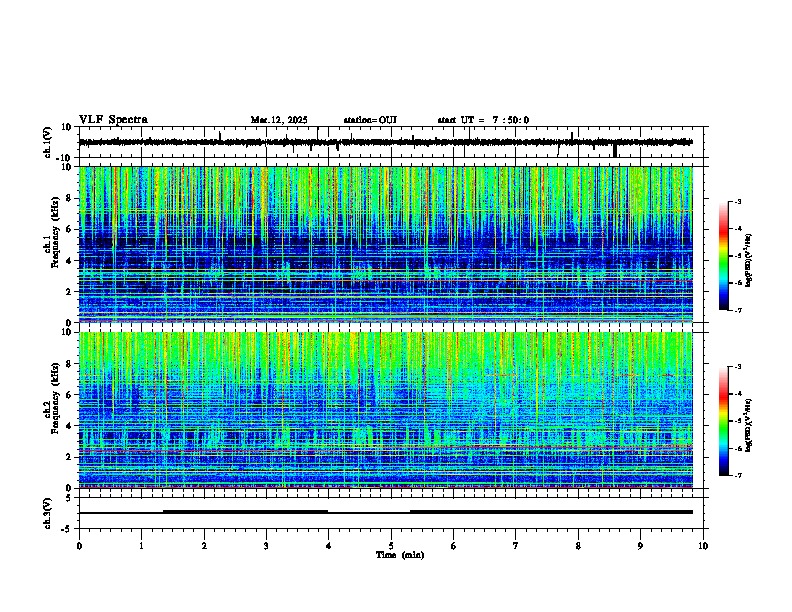Click the "-7" label below the ch.2 colorbar
This screenshot has width=792, height=612.
click(x=737, y=475)
